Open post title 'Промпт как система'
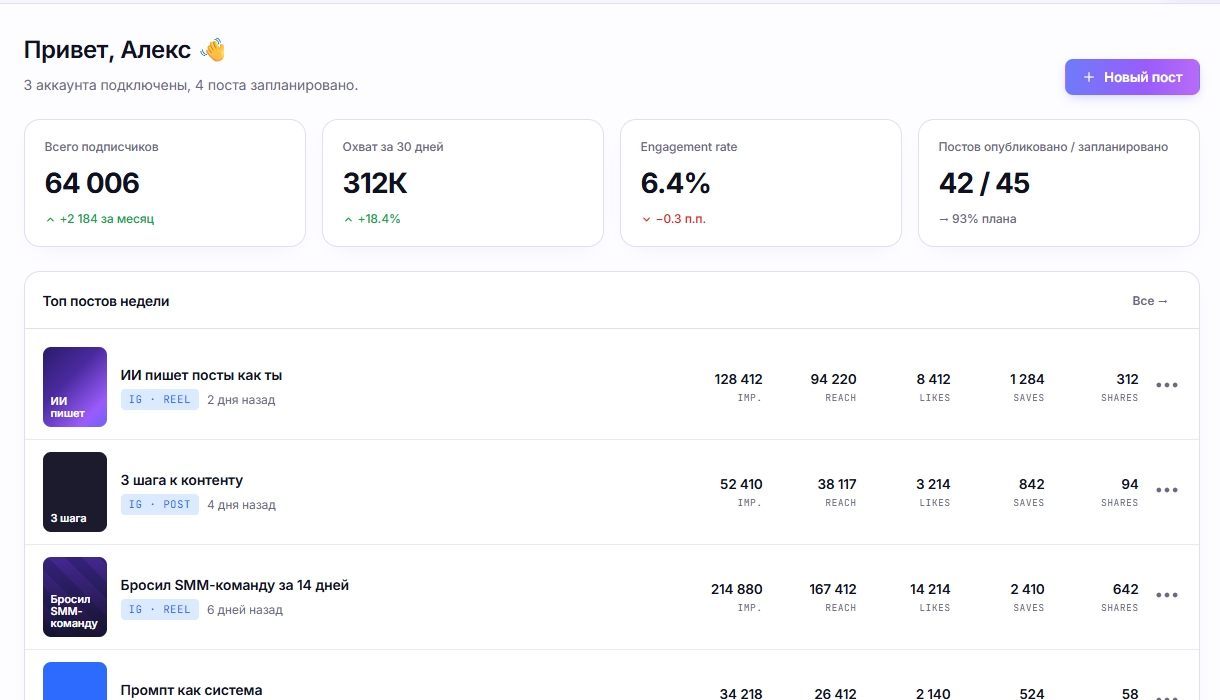The height and width of the screenshot is (700, 1220). point(191,690)
